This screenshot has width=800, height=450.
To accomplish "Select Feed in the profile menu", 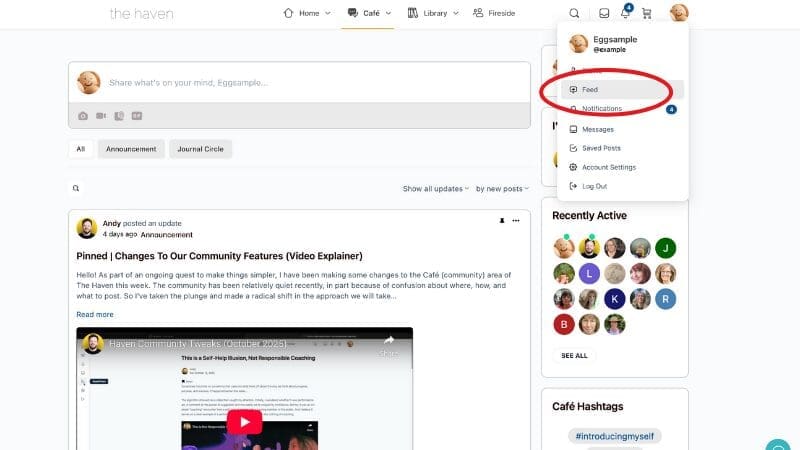I will click(x=590, y=90).
